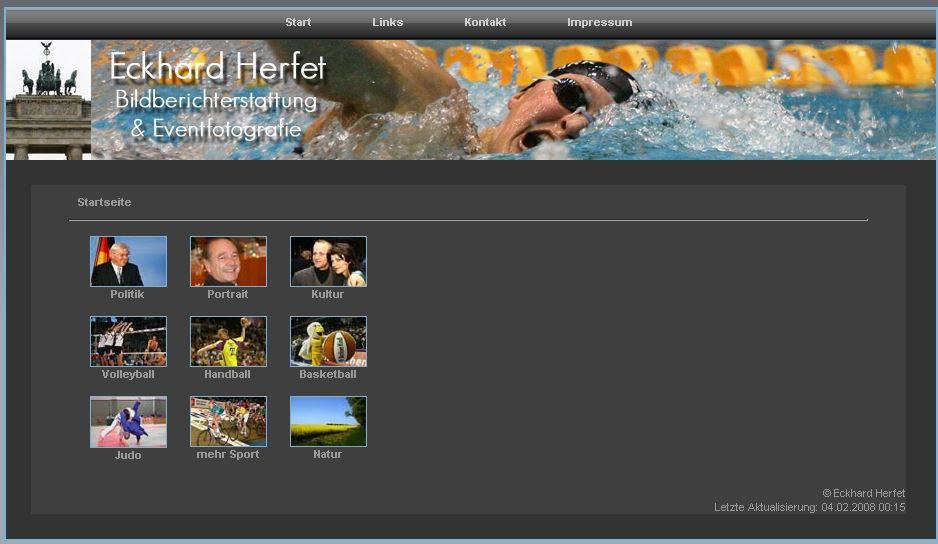Click the Handball player thumbnail
938x544 pixels.
(x=228, y=342)
